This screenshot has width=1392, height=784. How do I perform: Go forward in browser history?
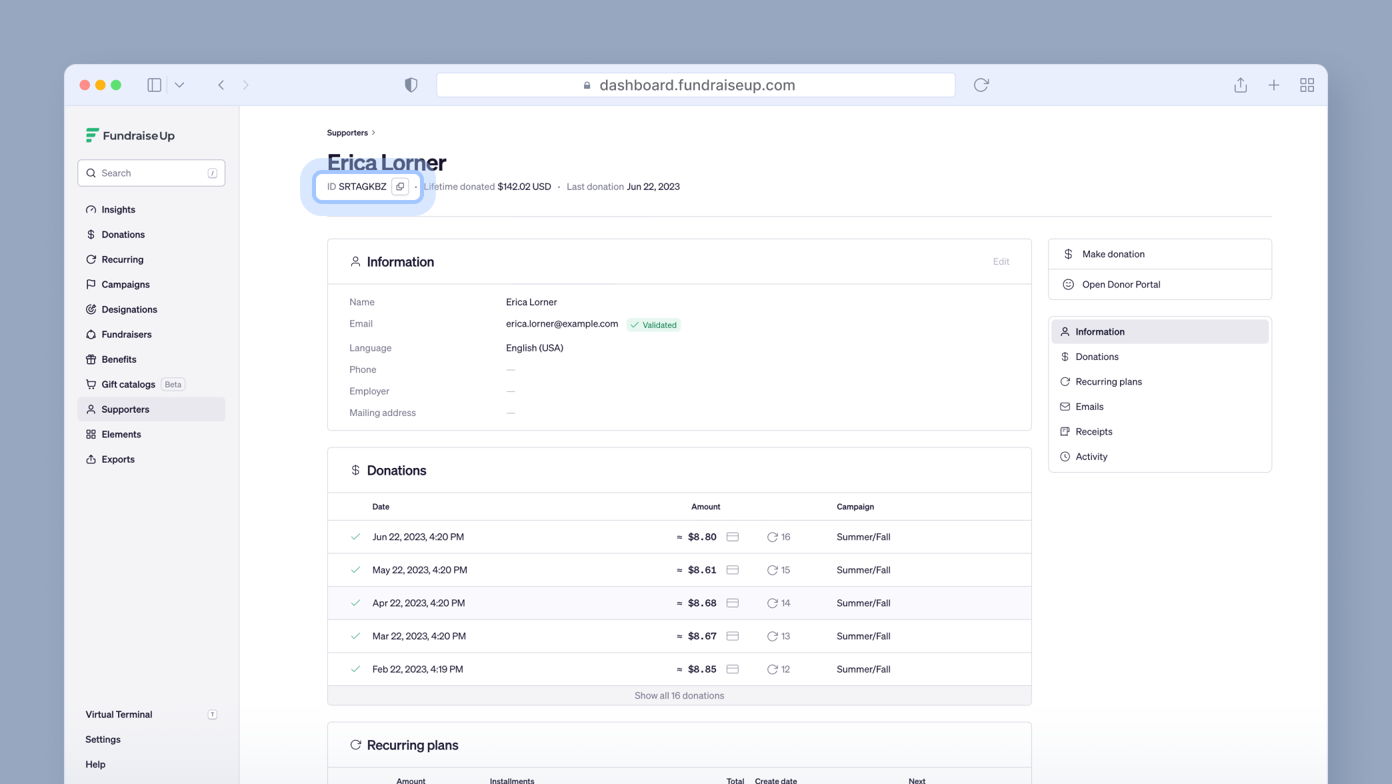click(246, 85)
